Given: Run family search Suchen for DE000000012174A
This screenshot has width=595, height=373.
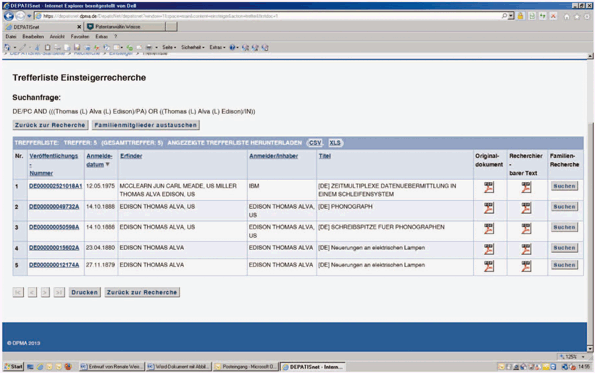Looking at the screenshot, I should click(x=564, y=265).
